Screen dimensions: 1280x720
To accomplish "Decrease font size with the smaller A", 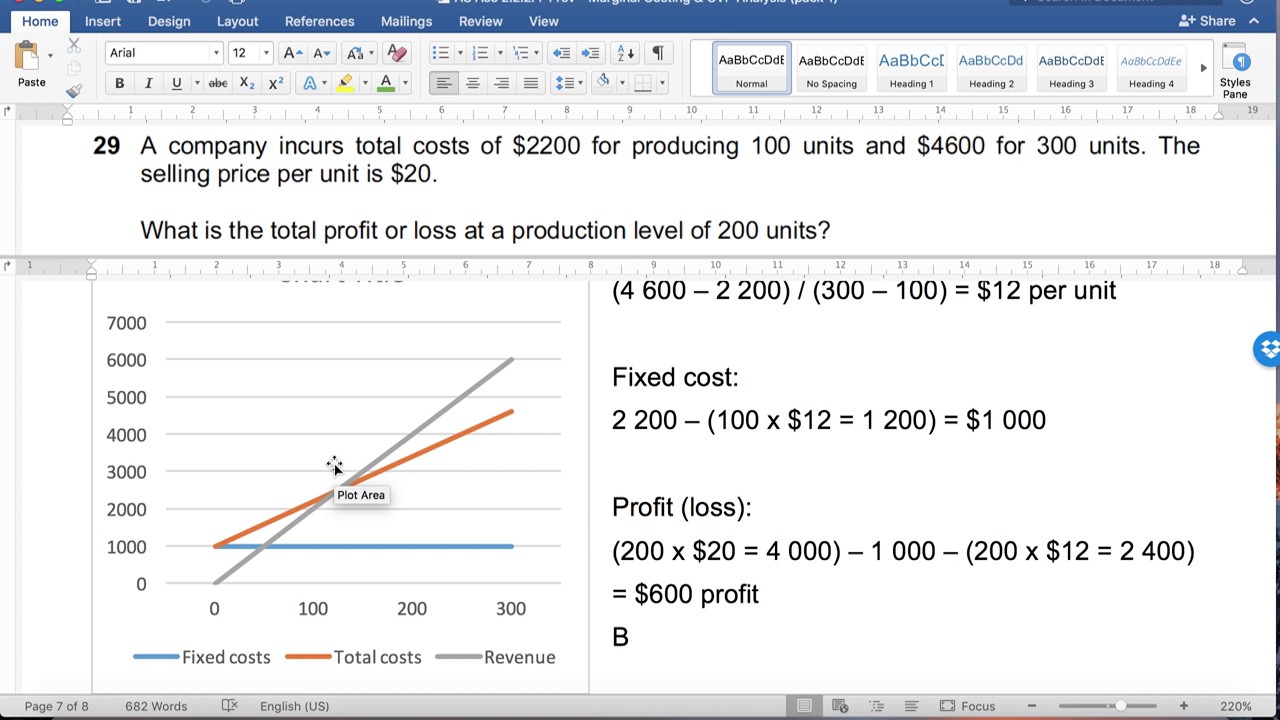I will [x=321, y=53].
